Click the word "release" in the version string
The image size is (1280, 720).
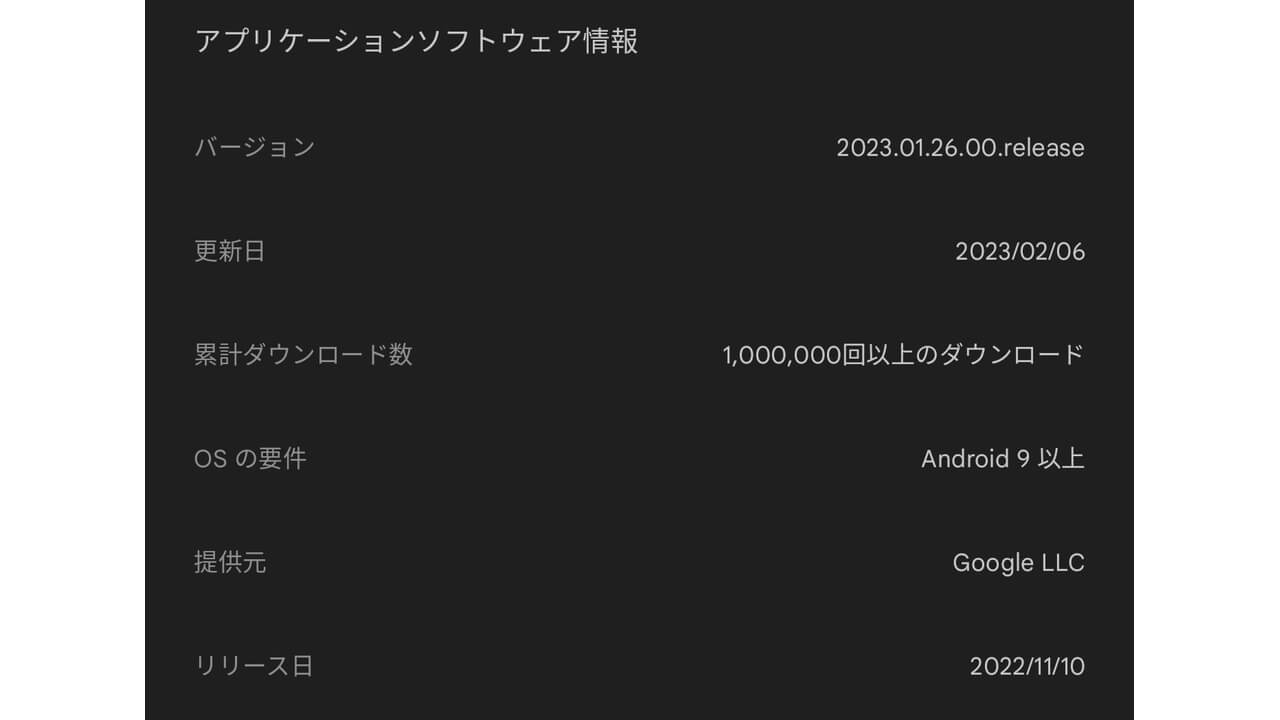pos(1043,148)
